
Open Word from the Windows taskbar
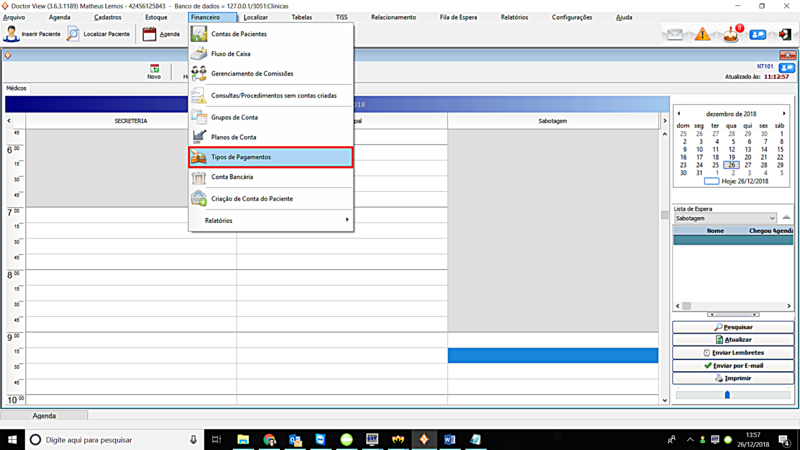tap(449, 439)
